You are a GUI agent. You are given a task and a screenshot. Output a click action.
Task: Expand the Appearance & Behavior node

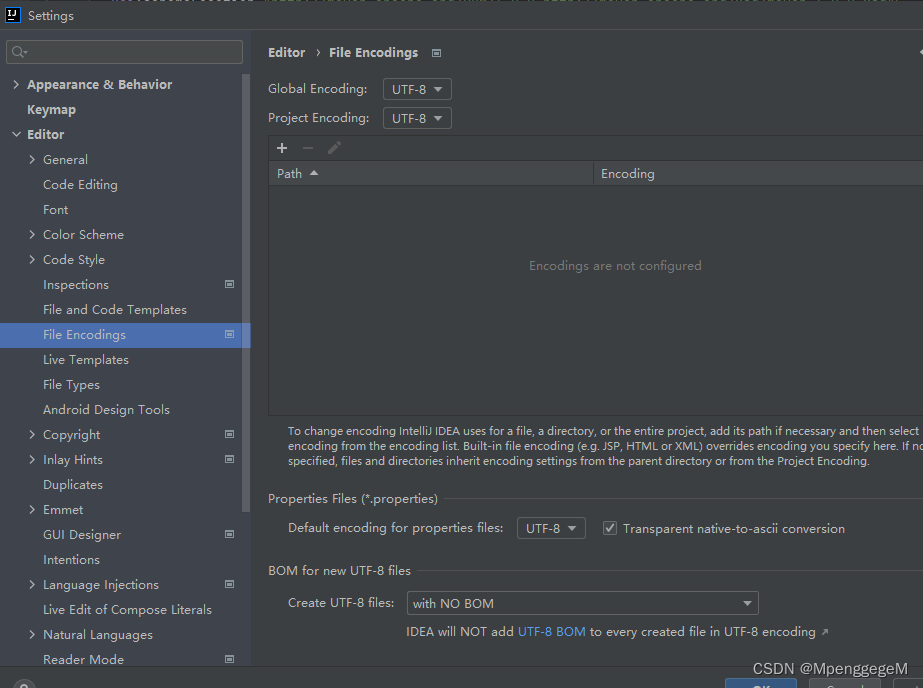[x=16, y=85]
